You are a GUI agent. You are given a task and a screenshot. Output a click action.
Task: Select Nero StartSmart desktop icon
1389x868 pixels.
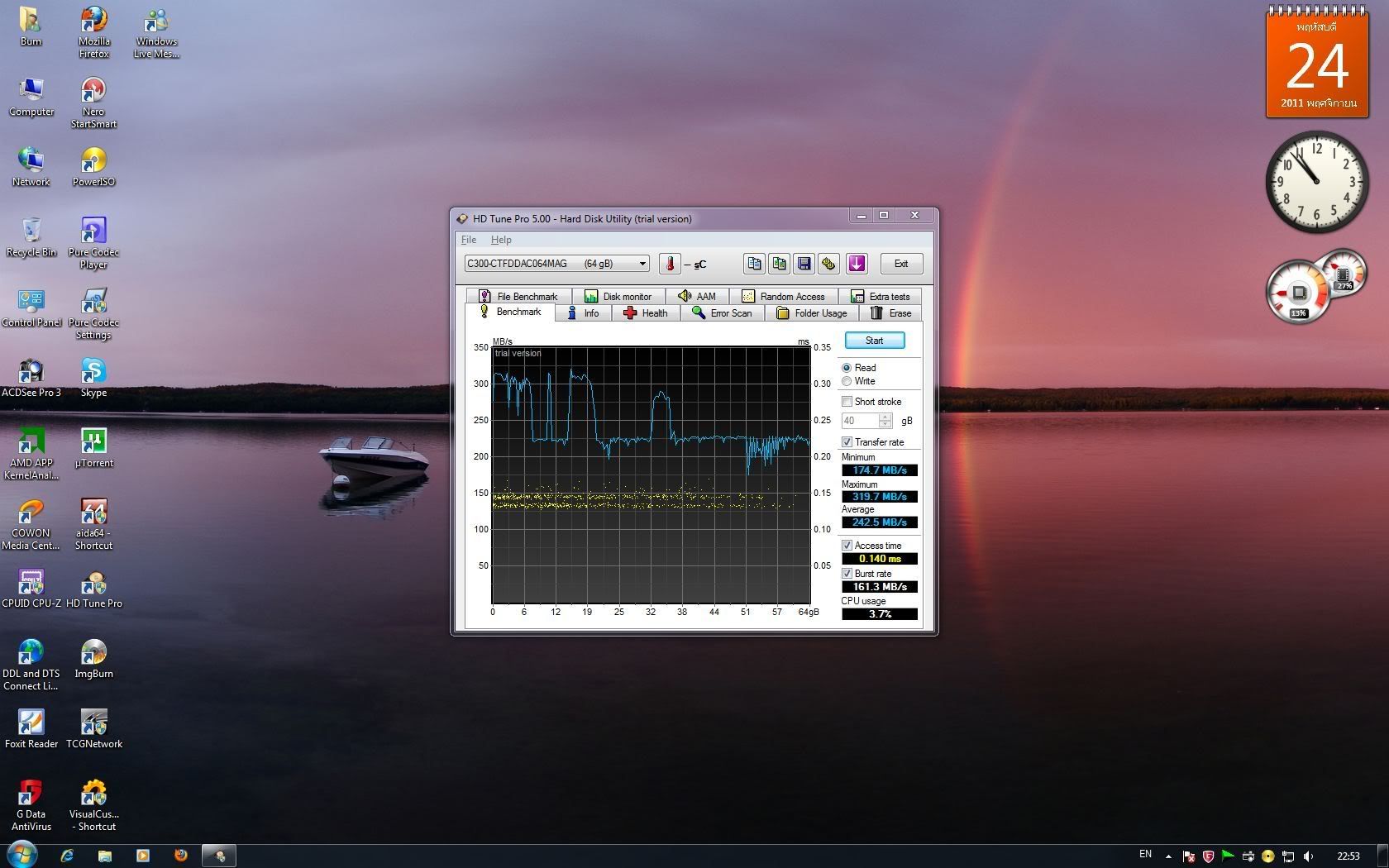click(93, 103)
